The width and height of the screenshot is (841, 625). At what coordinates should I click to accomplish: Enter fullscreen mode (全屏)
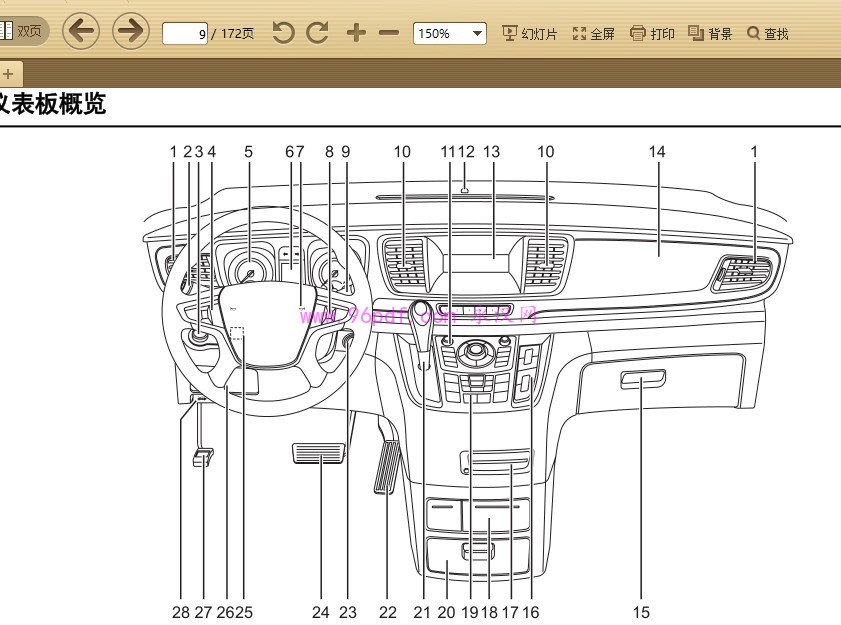tap(593, 33)
